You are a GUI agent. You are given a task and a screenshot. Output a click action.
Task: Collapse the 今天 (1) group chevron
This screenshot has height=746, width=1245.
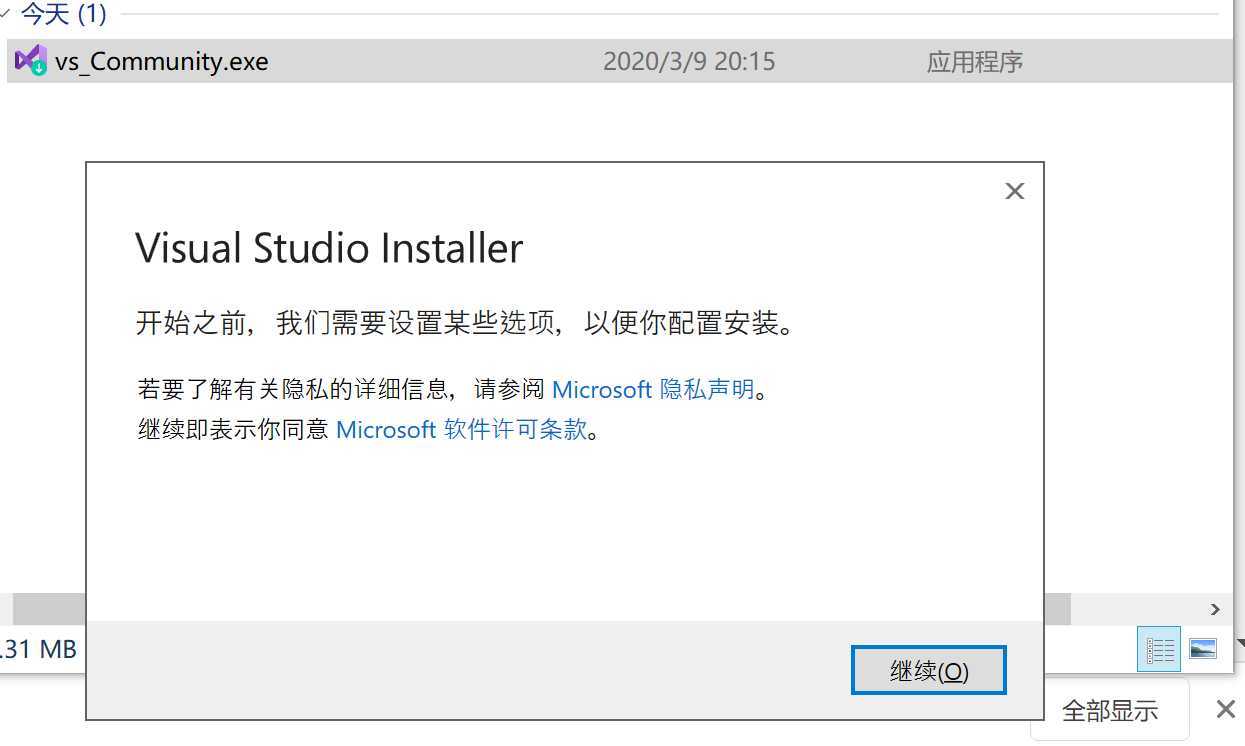tap(5, 14)
